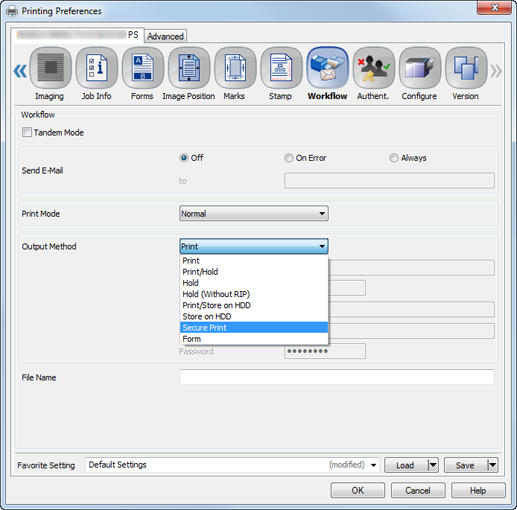Enable the Tandem Mode checkbox
This screenshot has height=510, width=517.
tap(27, 132)
